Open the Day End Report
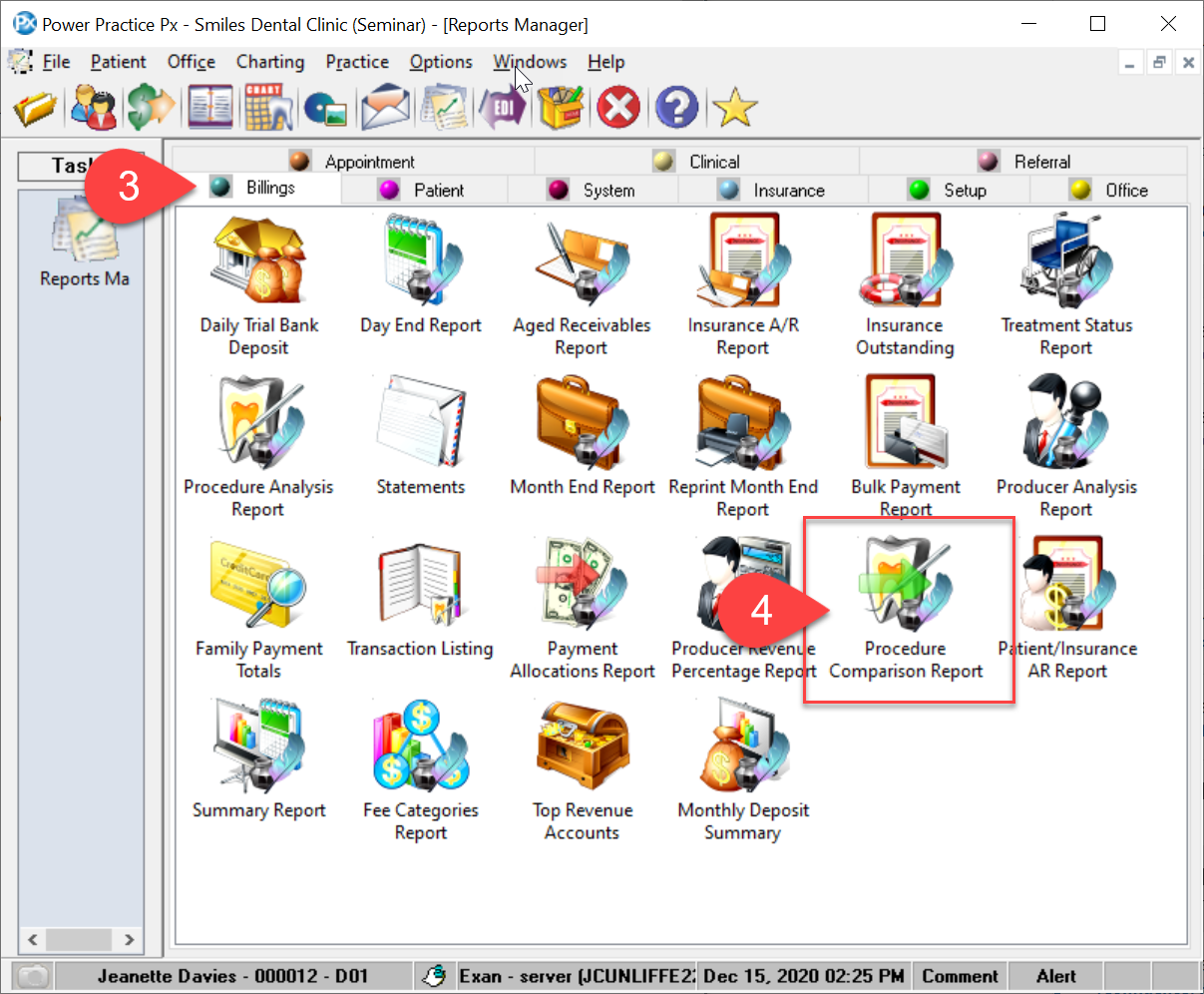Image resolution: width=1204 pixels, height=994 pixels. coord(421,275)
